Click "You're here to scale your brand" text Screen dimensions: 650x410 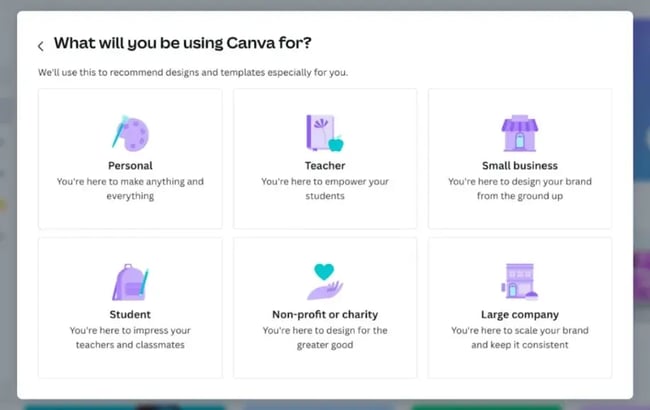pos(520,337)
